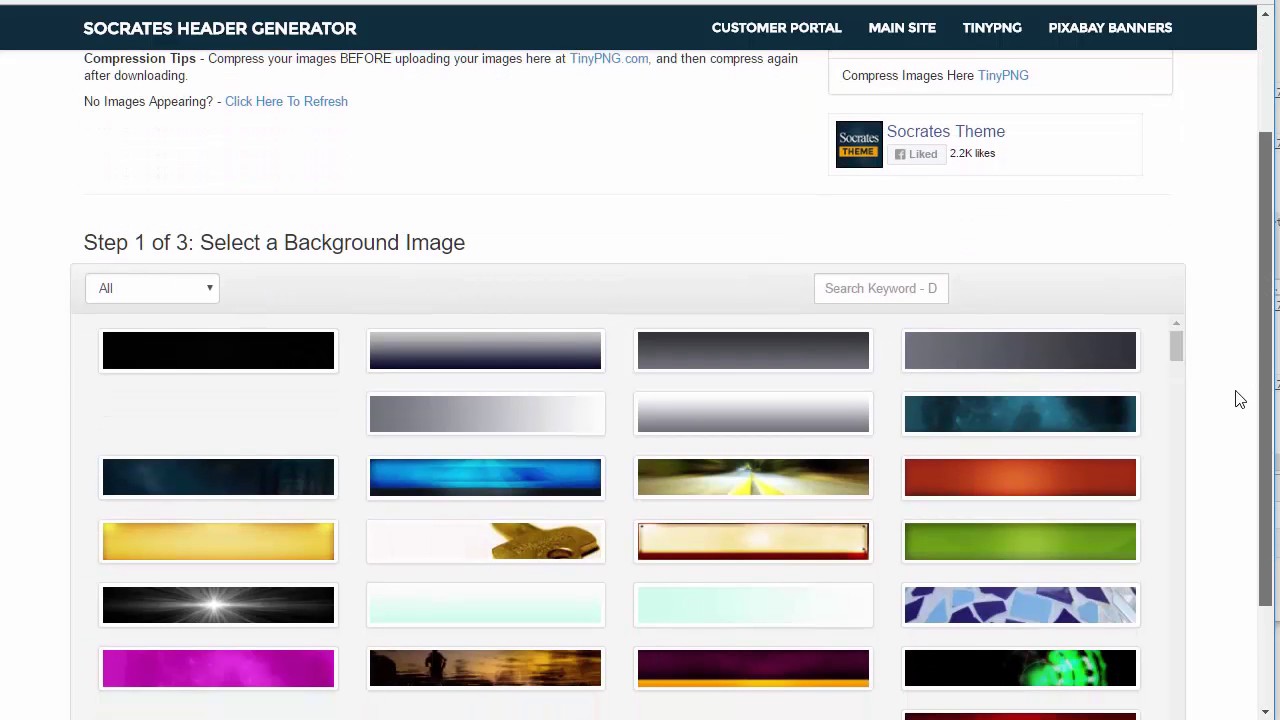Open Pixabay Banners in the top navigation

(x=1110, y=28)
